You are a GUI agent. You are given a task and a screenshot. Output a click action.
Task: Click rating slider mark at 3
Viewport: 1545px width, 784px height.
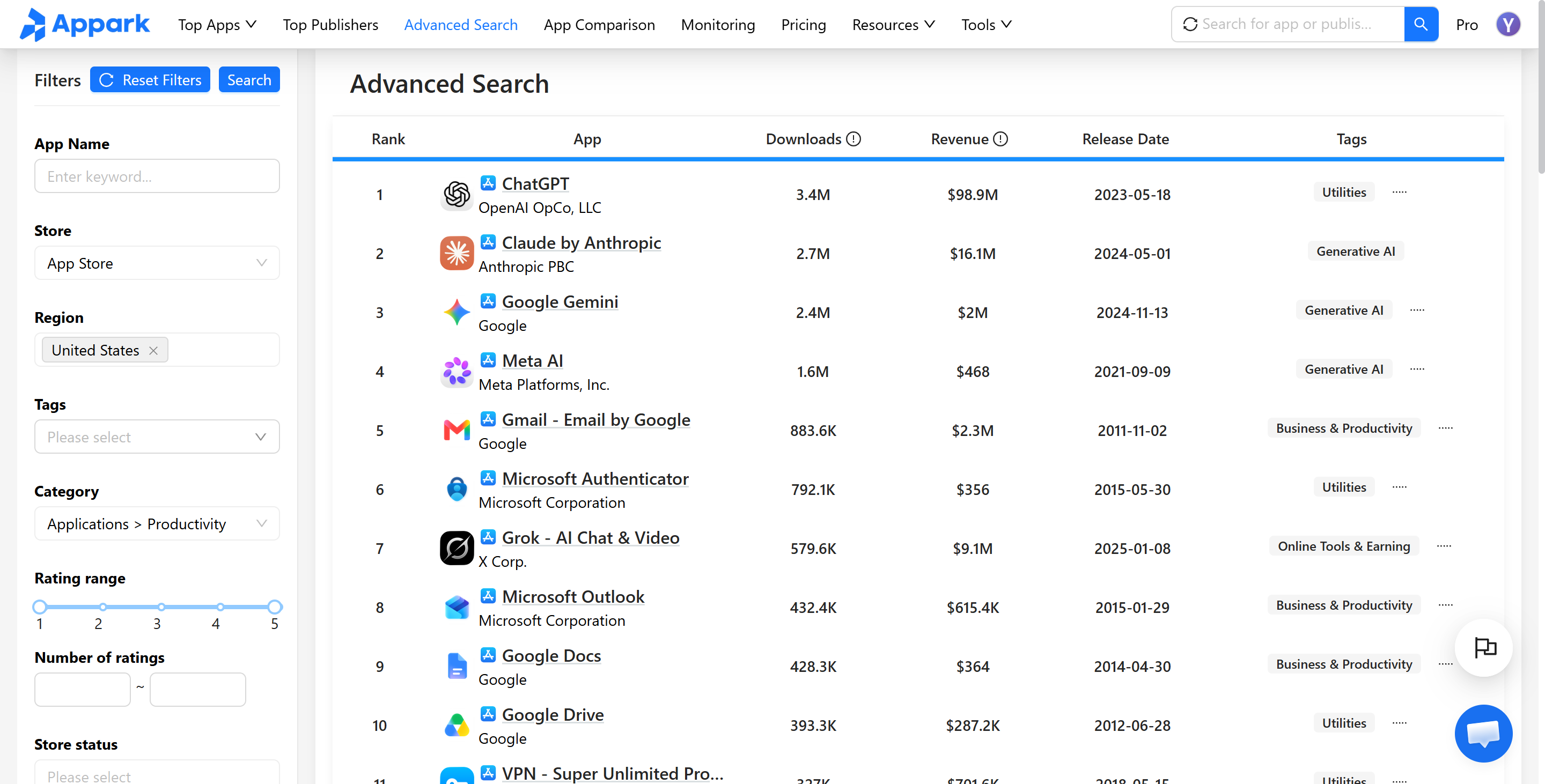(x=161, y=607)
